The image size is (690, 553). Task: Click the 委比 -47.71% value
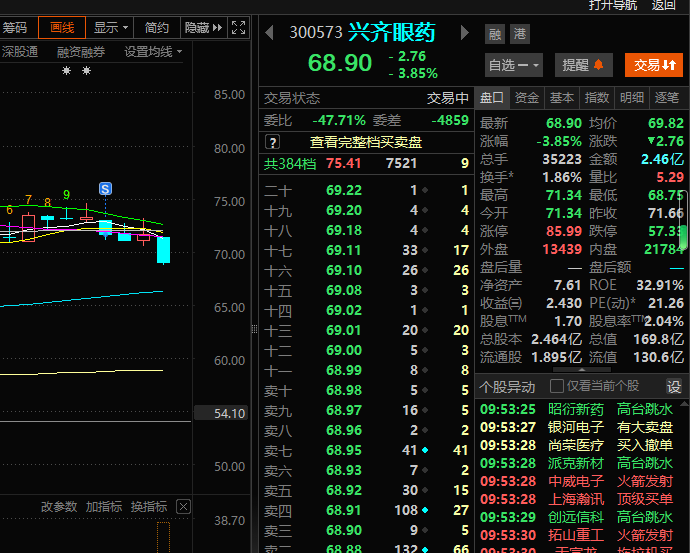(x=339, y=120)
